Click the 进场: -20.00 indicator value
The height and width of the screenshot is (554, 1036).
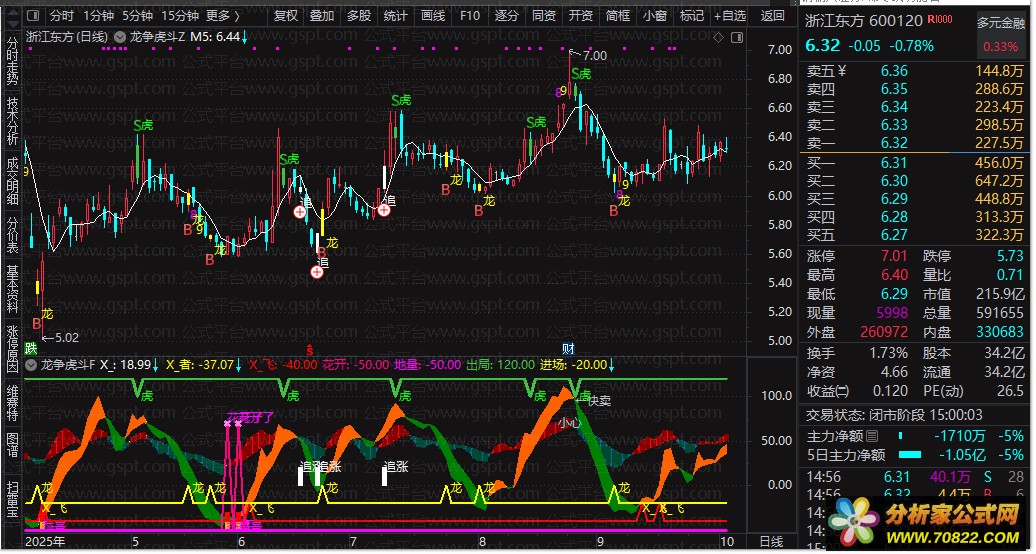[x=573, y=364]
